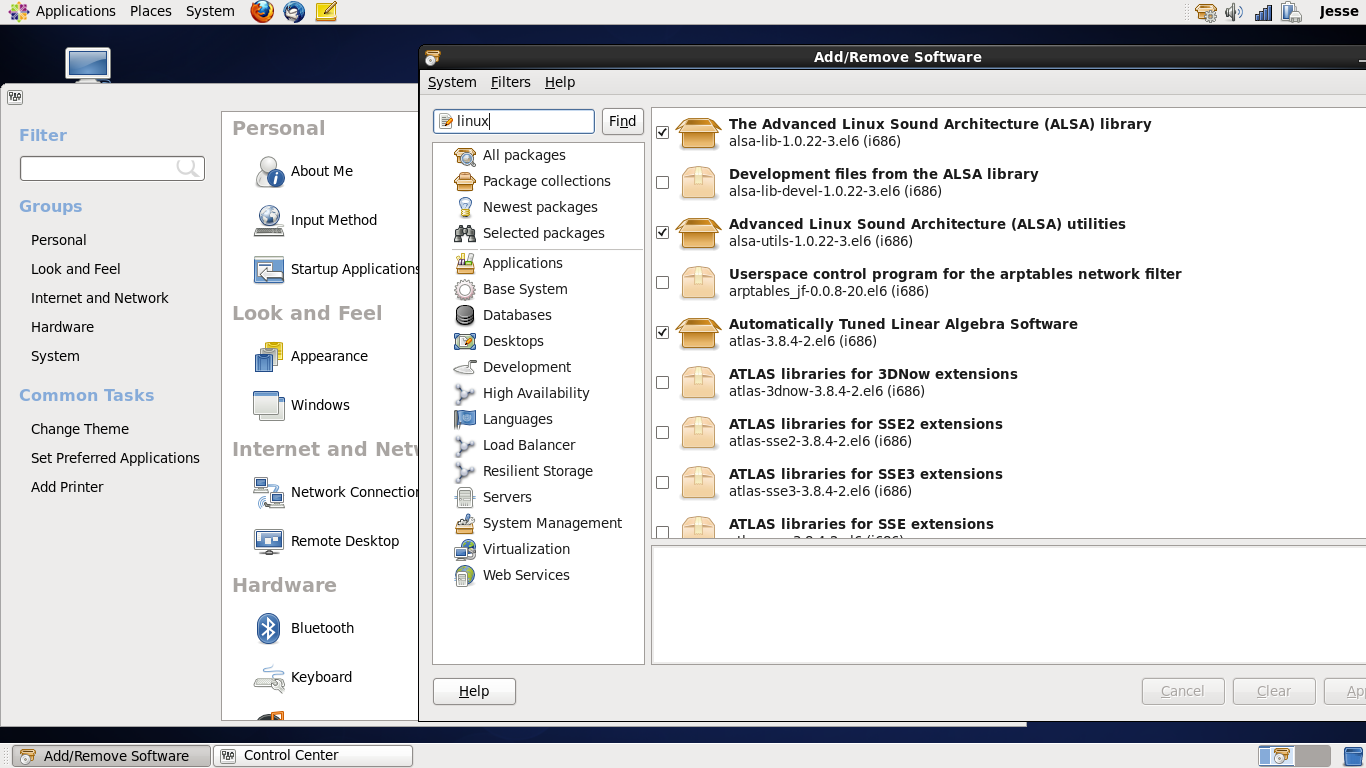Click the volume speaker icon in system tray

1234,12
